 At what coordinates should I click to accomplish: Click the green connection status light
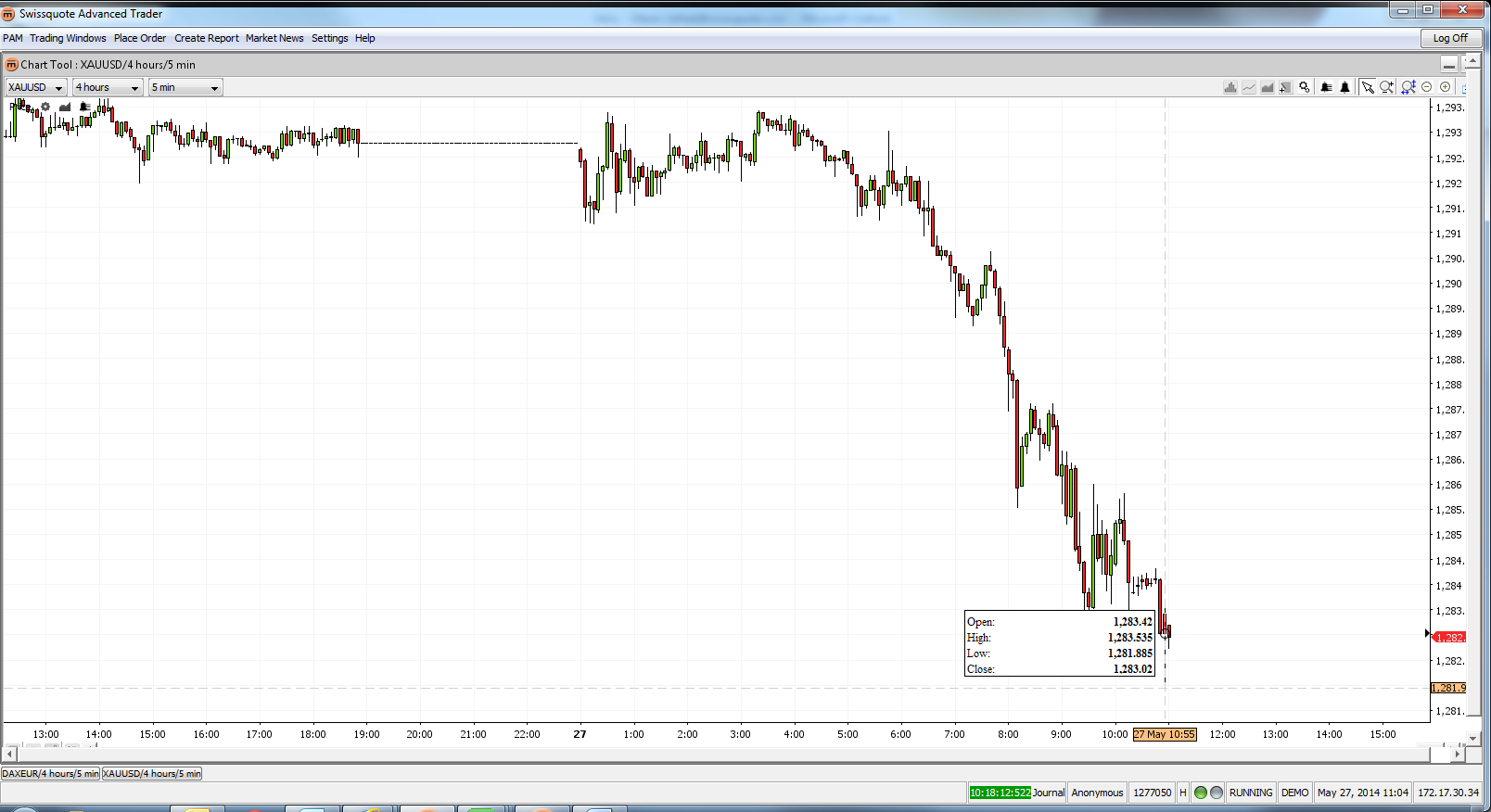(1201, 793)
